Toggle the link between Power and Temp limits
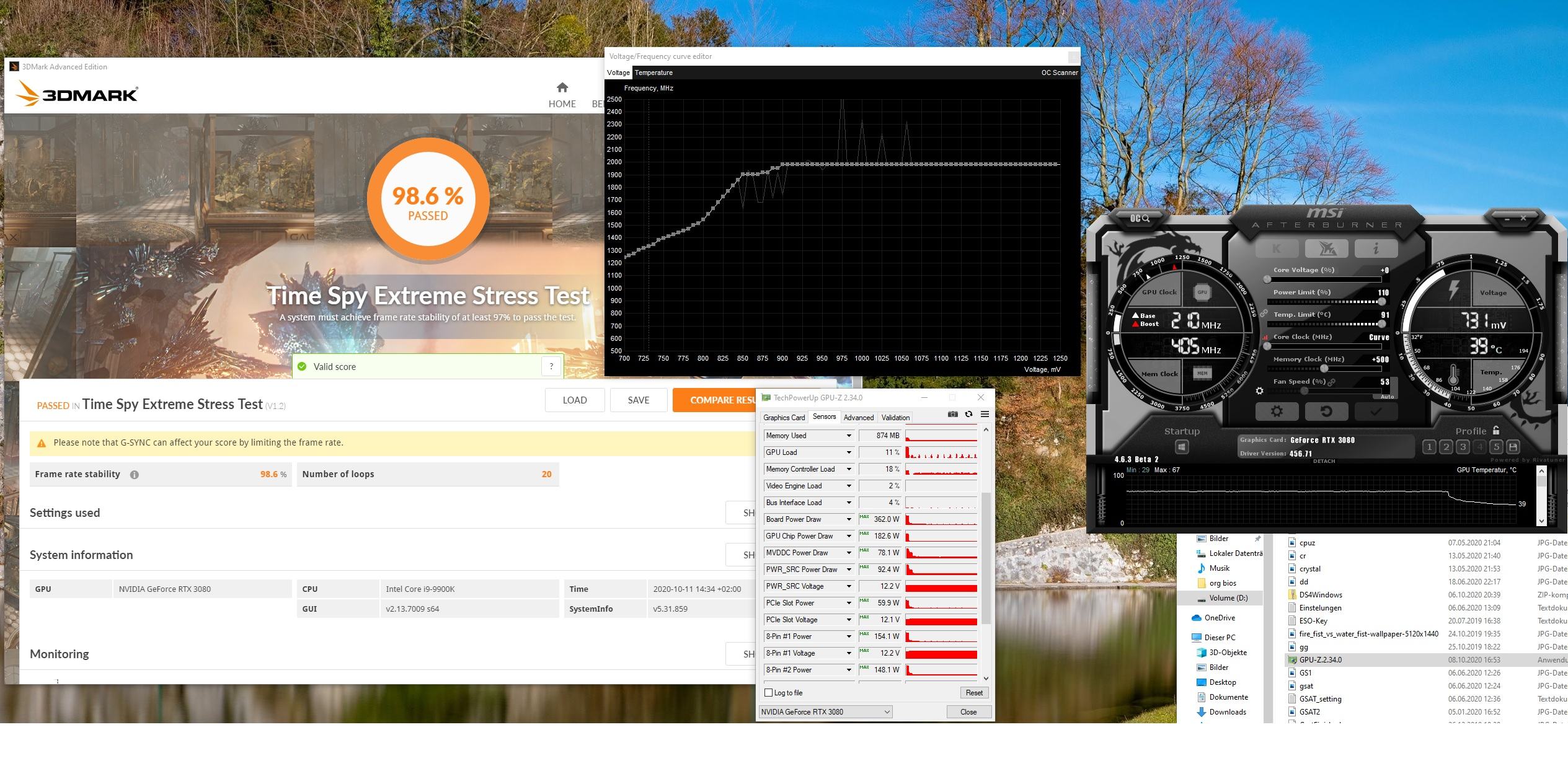Viewport: 1568px width, 766px height. [1264, 314]
